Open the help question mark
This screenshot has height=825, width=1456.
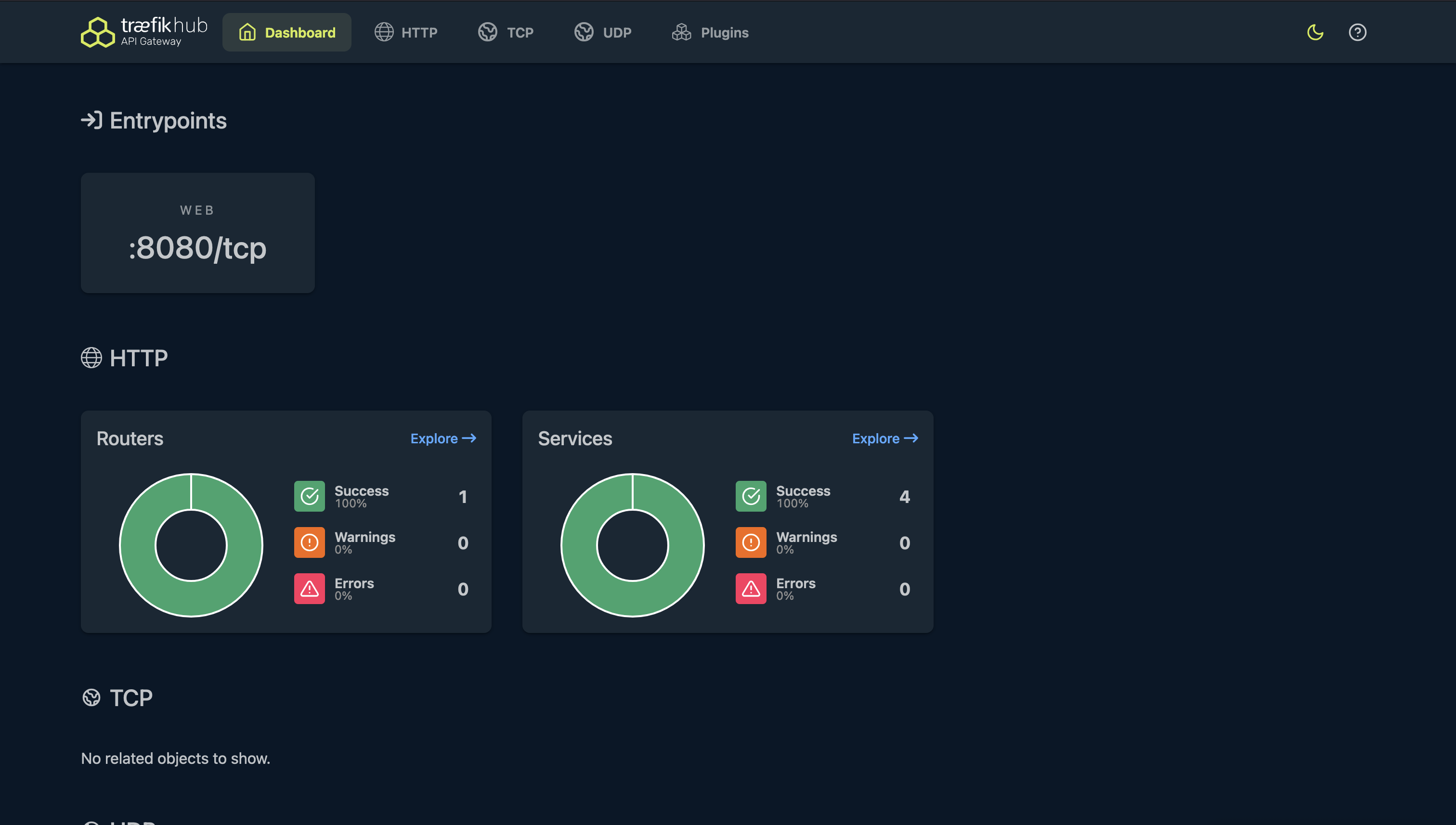tap(1358, 32)
